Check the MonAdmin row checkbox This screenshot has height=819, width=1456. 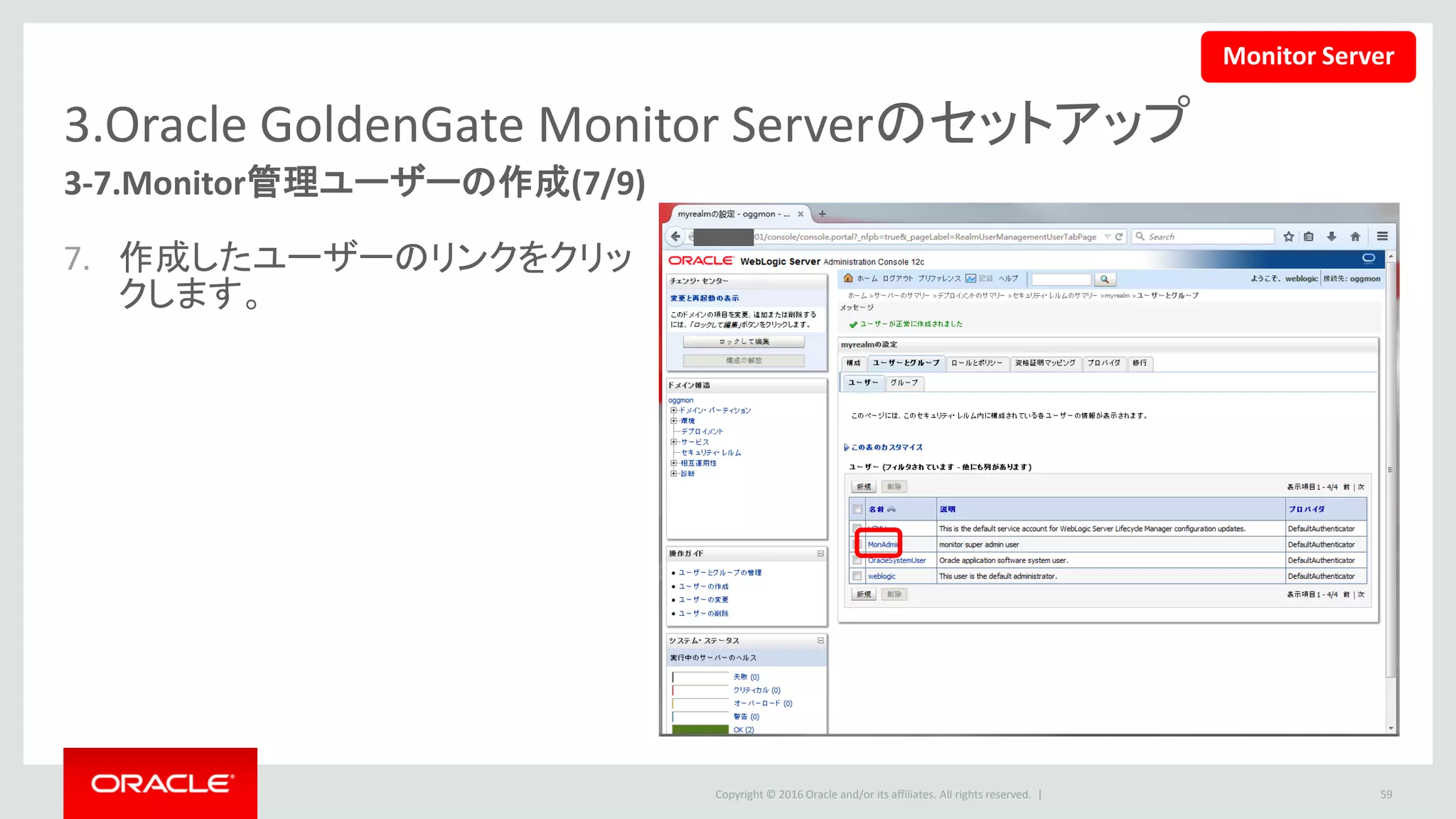pos(857,545)
